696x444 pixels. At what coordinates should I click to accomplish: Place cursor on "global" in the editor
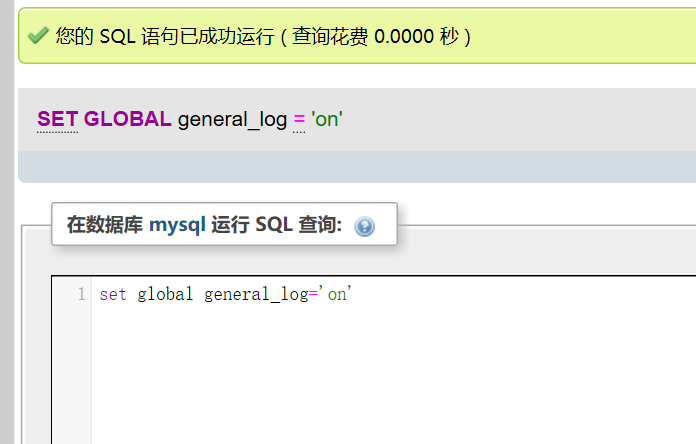point(165,294)
